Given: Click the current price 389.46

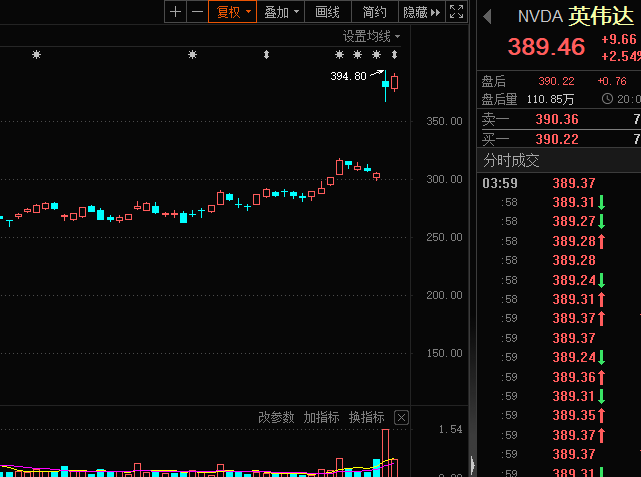Looking at the screenshot, I should [547, 47].
